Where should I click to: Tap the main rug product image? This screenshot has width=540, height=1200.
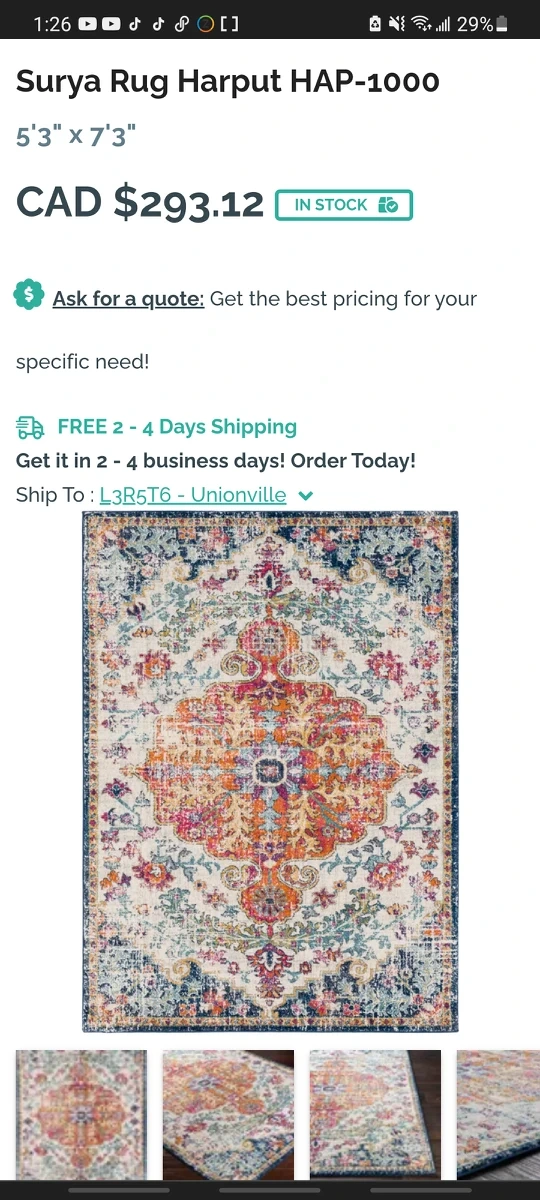[270, 771]
